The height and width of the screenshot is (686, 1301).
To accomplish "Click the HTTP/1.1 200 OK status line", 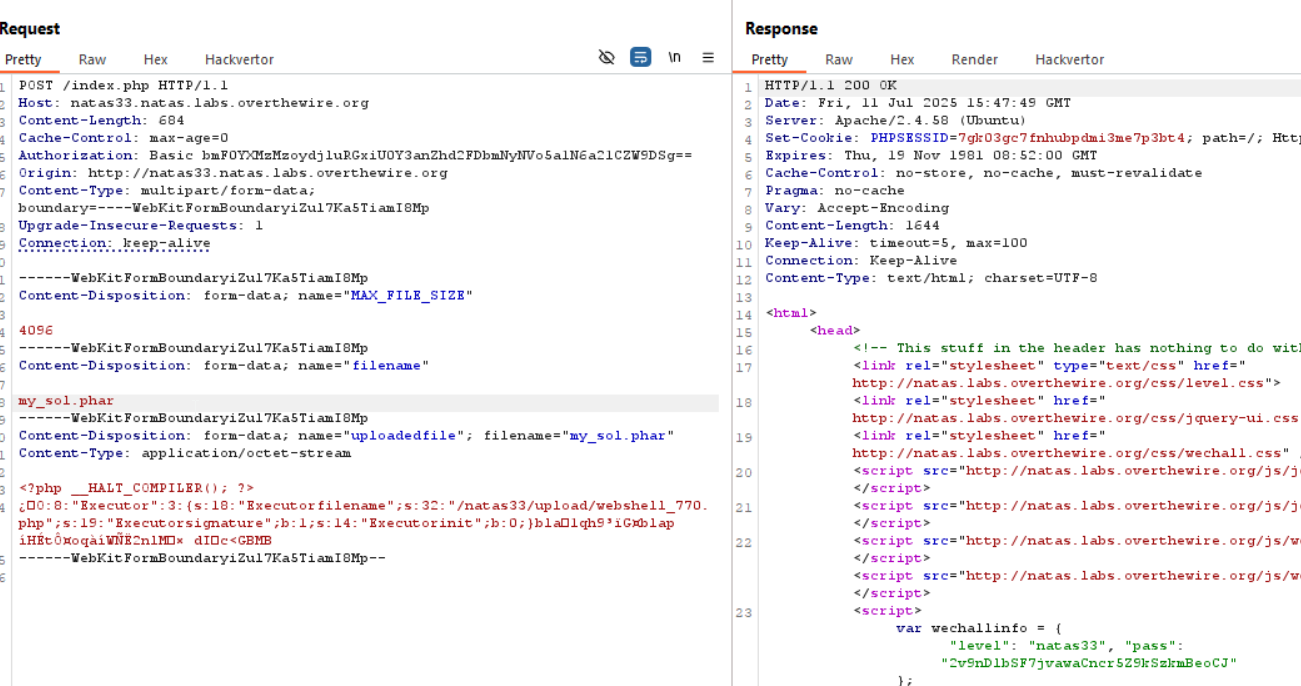I will [831, 85].
